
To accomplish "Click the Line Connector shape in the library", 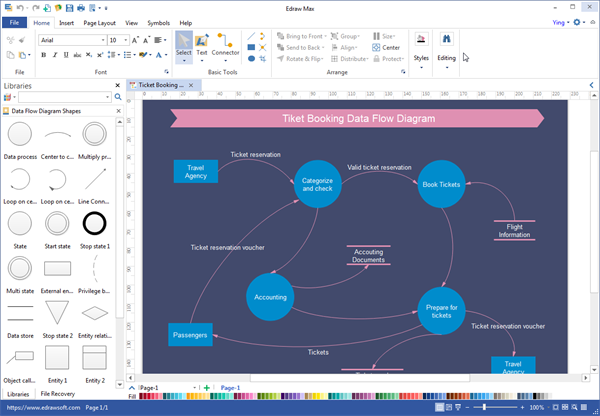I will pyautogui.click(x=94, y=179).
